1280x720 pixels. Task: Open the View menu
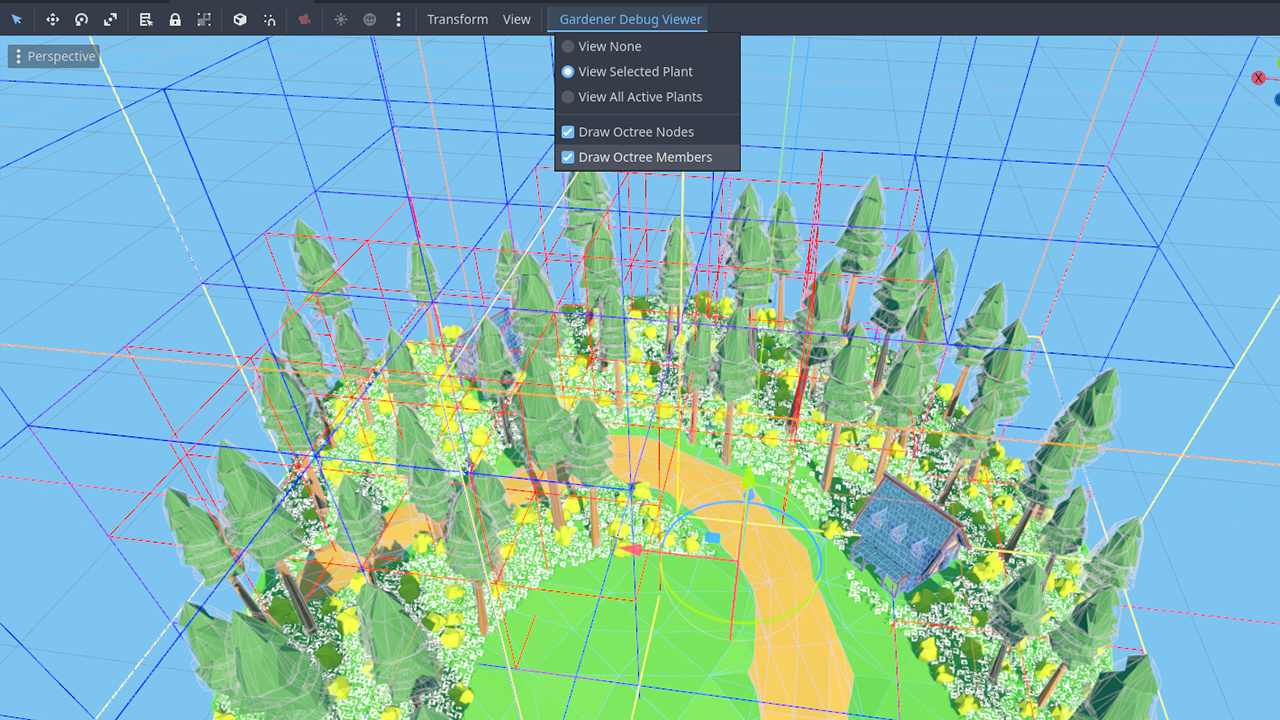[517, 19]
